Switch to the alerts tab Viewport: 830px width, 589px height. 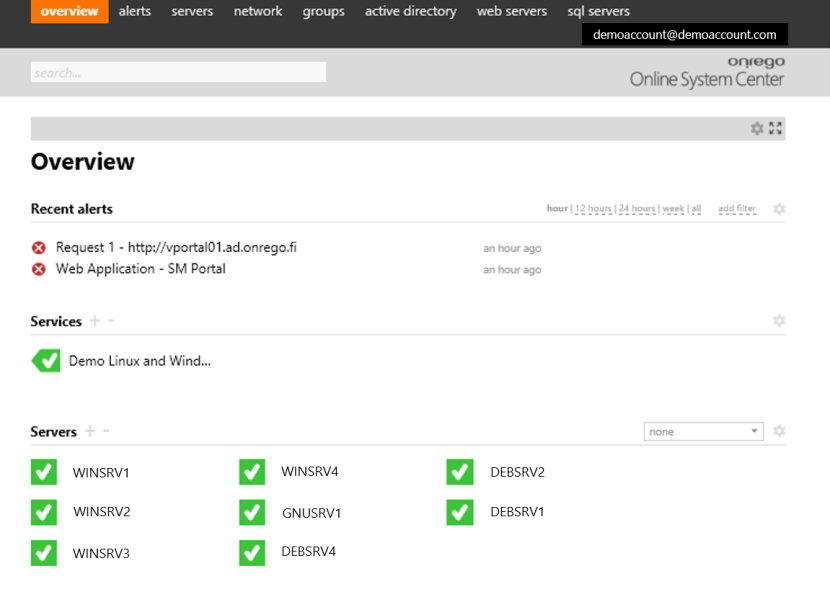134,11
